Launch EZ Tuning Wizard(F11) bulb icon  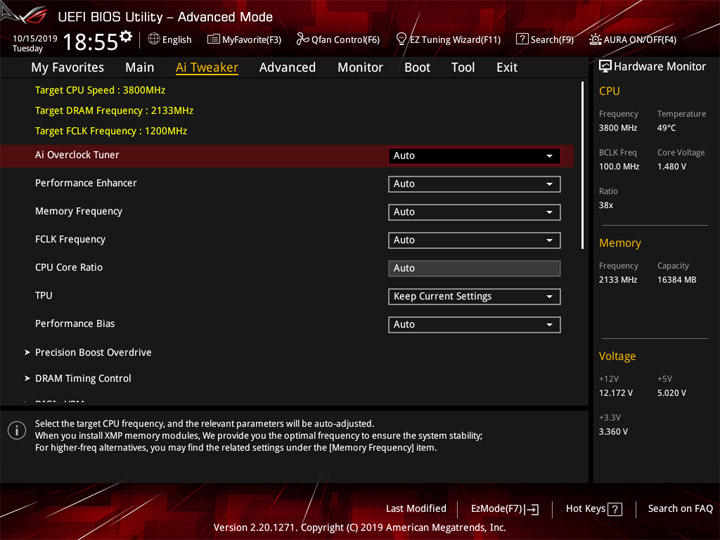point(401,39)
